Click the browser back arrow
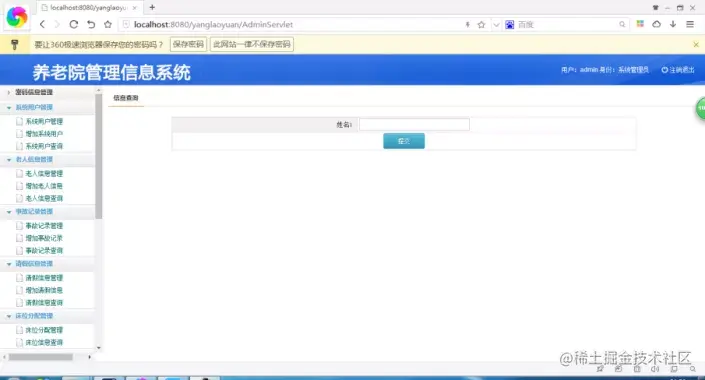 click(x=42, y=24)
